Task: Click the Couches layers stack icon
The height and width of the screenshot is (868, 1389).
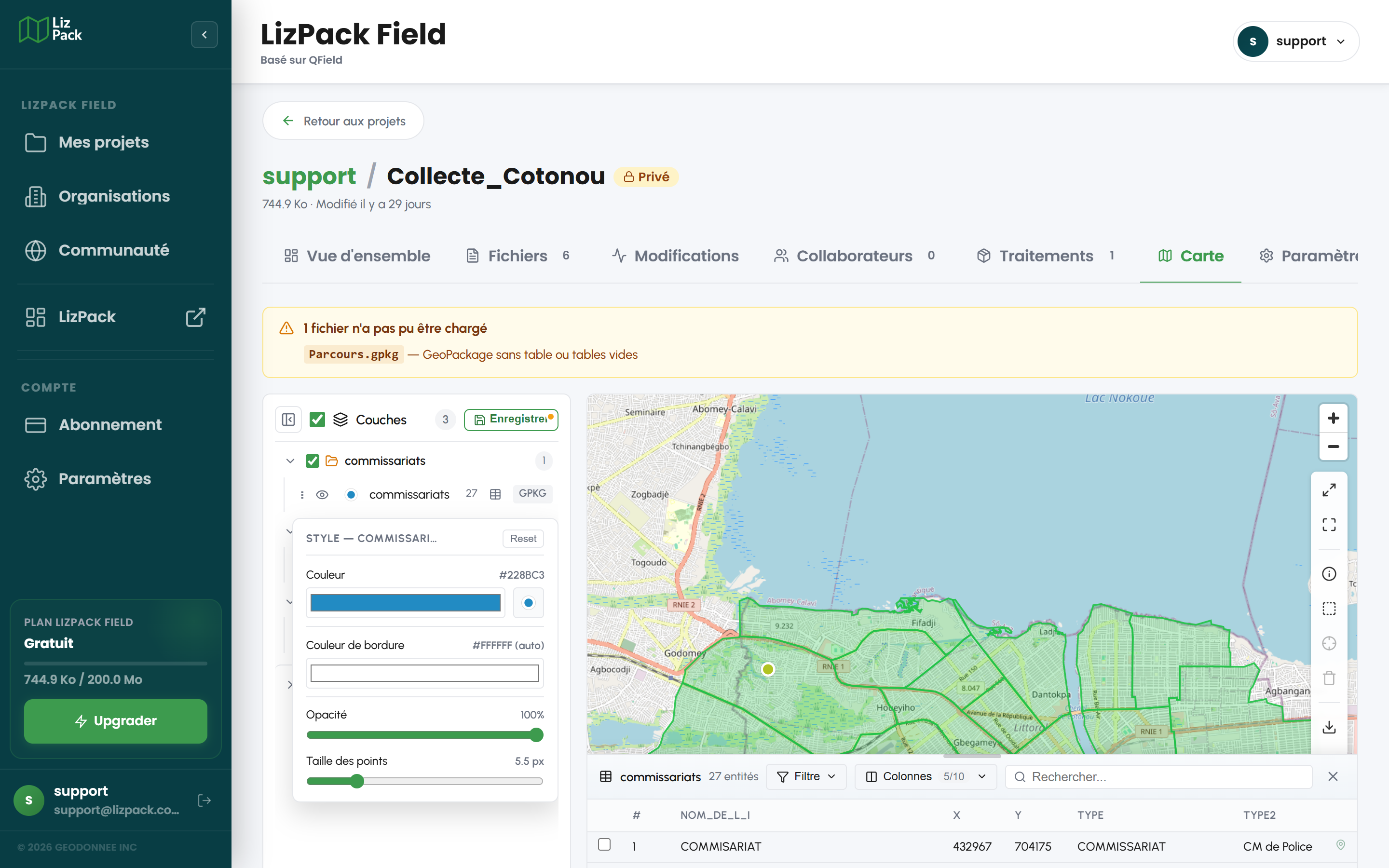Action: click(x=340, y=420)
